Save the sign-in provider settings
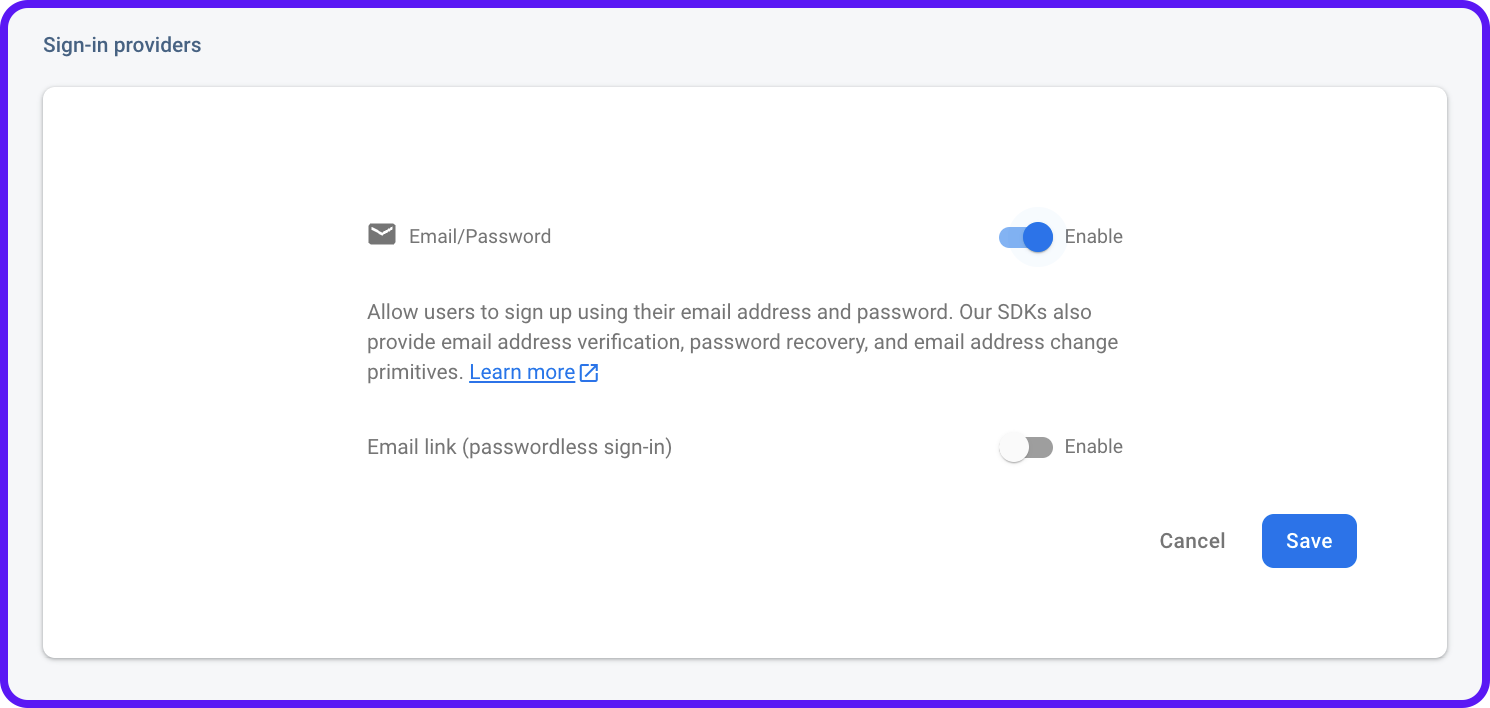The width and height of the screenshot is (1490, 708). (1309, 540)
